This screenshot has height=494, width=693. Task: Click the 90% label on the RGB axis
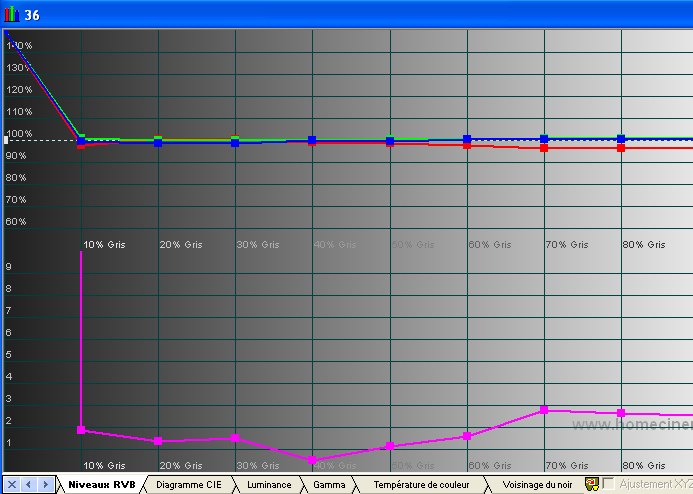[x=16, y=156]
